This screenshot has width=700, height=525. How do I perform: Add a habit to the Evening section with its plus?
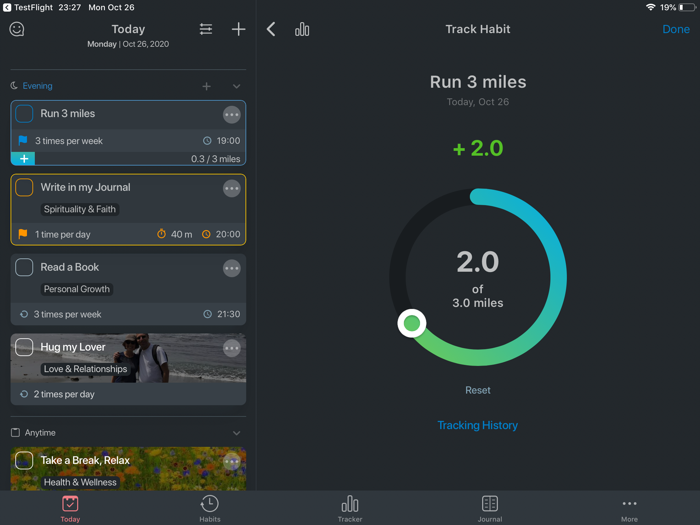click(206, 86)
